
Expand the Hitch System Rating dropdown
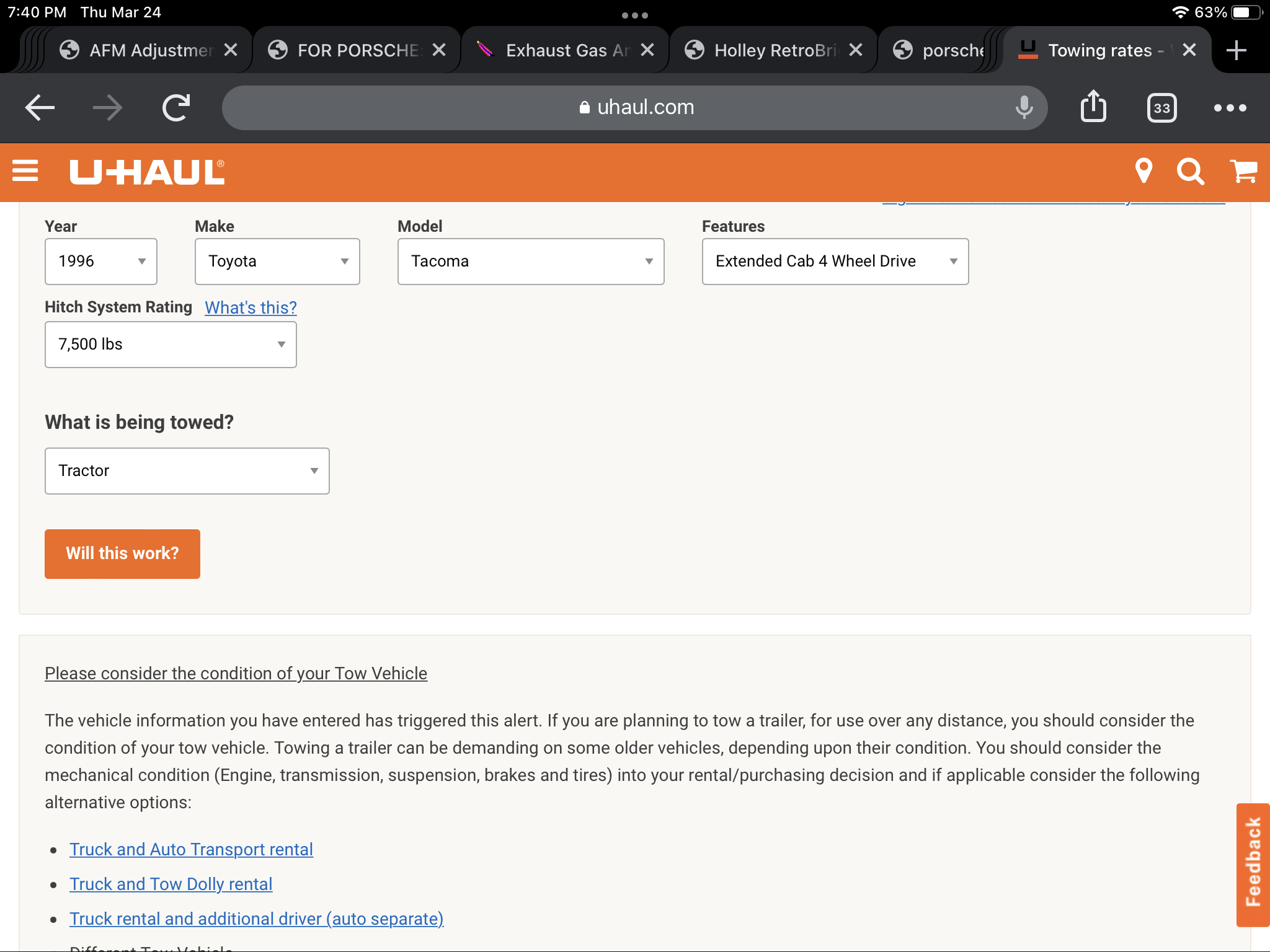[171, 345]
